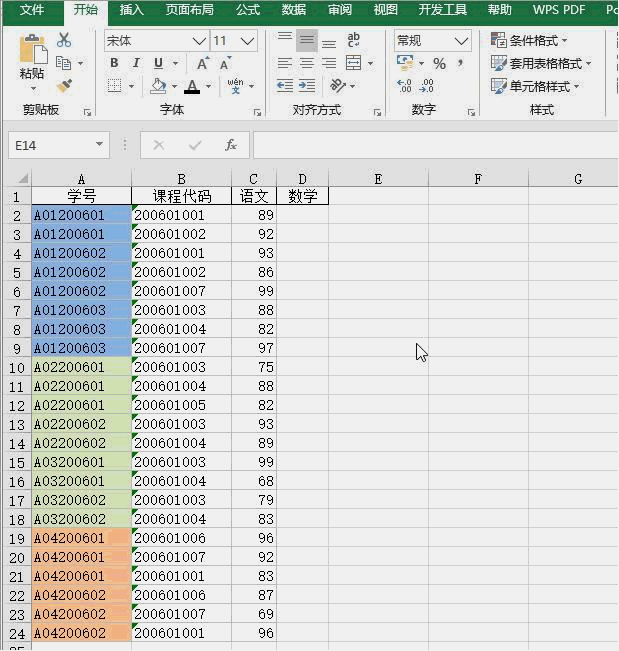
Task: Click the wrap text icon
Action: click(353, 40)
